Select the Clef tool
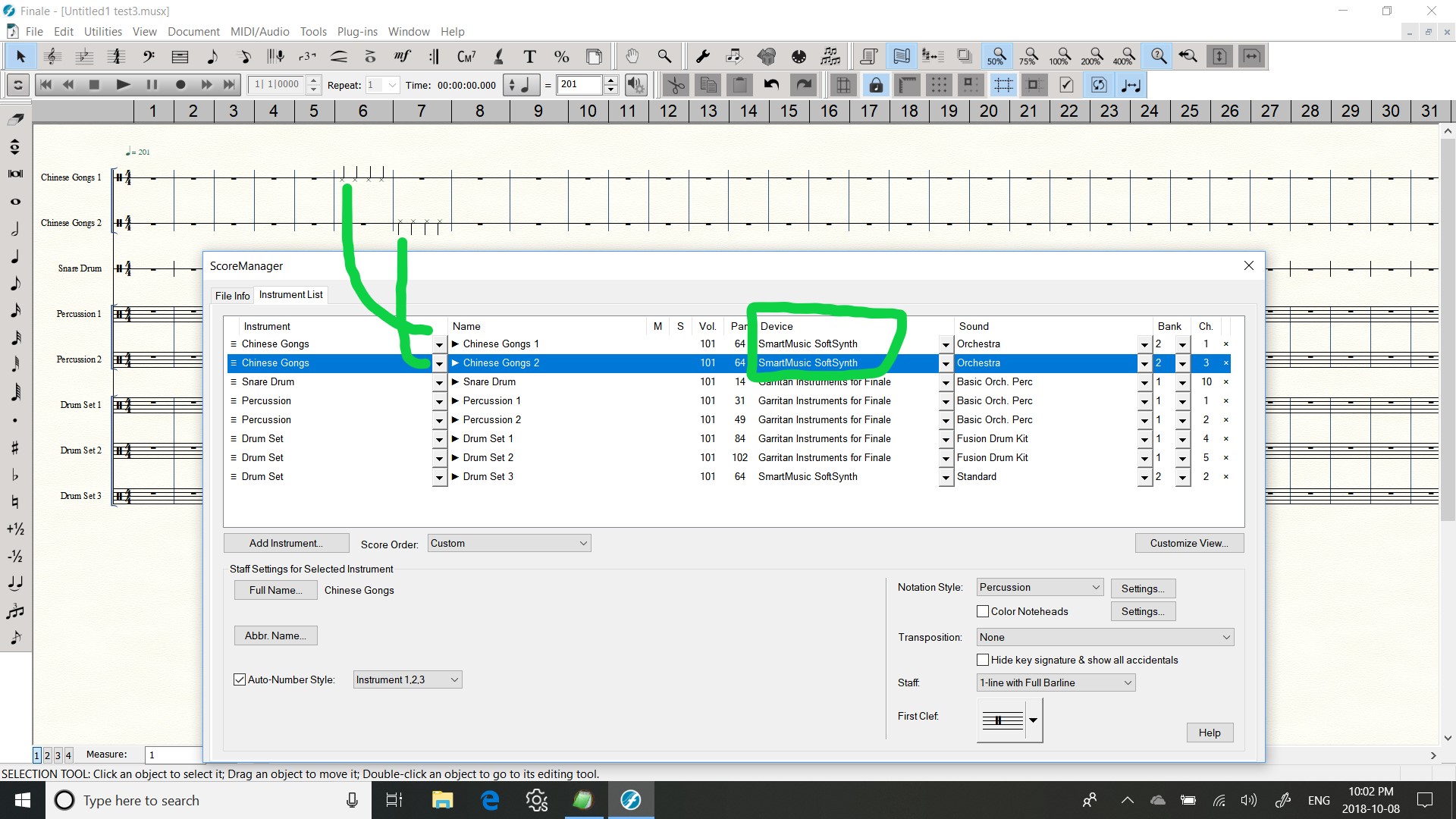Screen dimensions: 1456x819 (x=149, y=56)
